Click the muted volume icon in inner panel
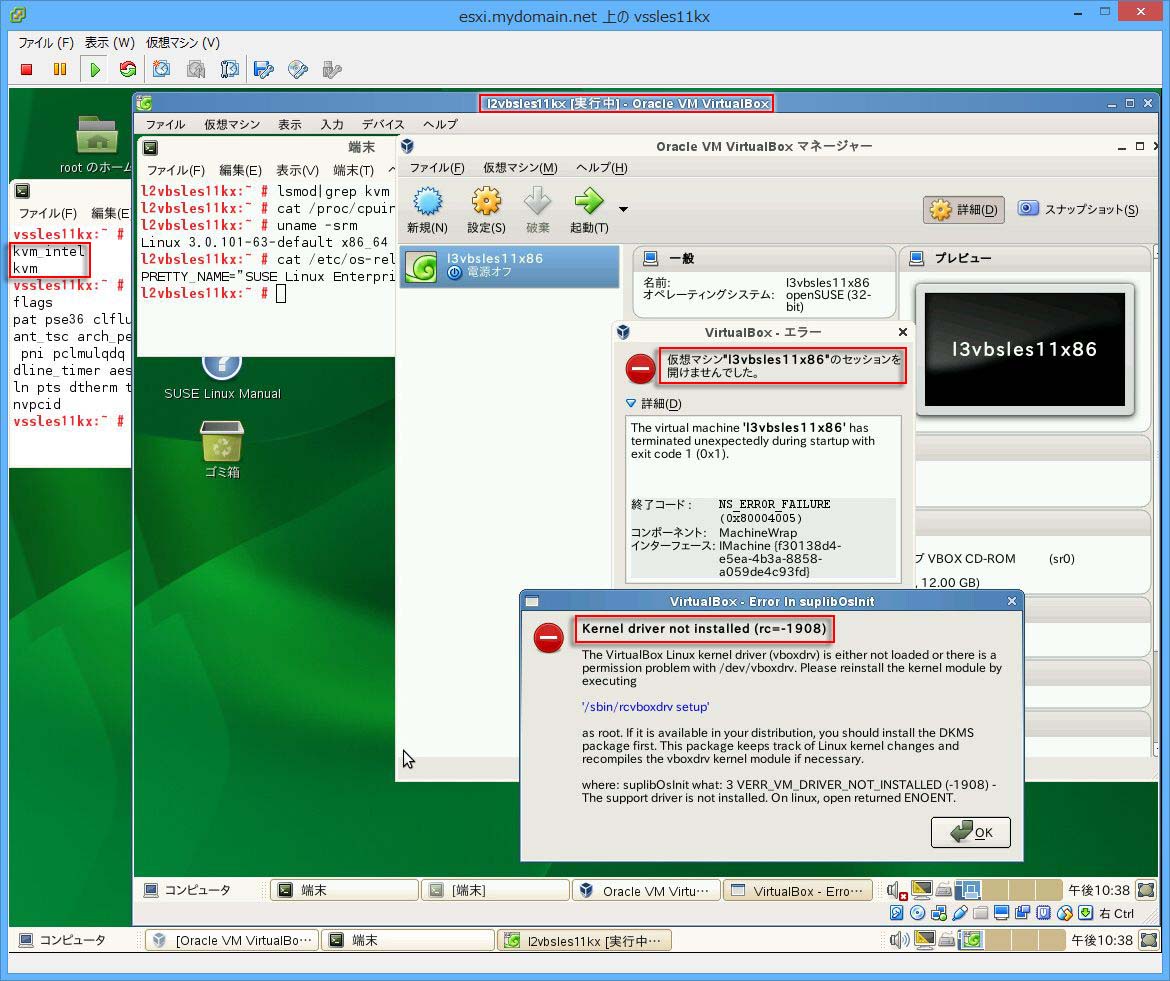Screen dimensions: 1170x981 click(x=896, y=890)
